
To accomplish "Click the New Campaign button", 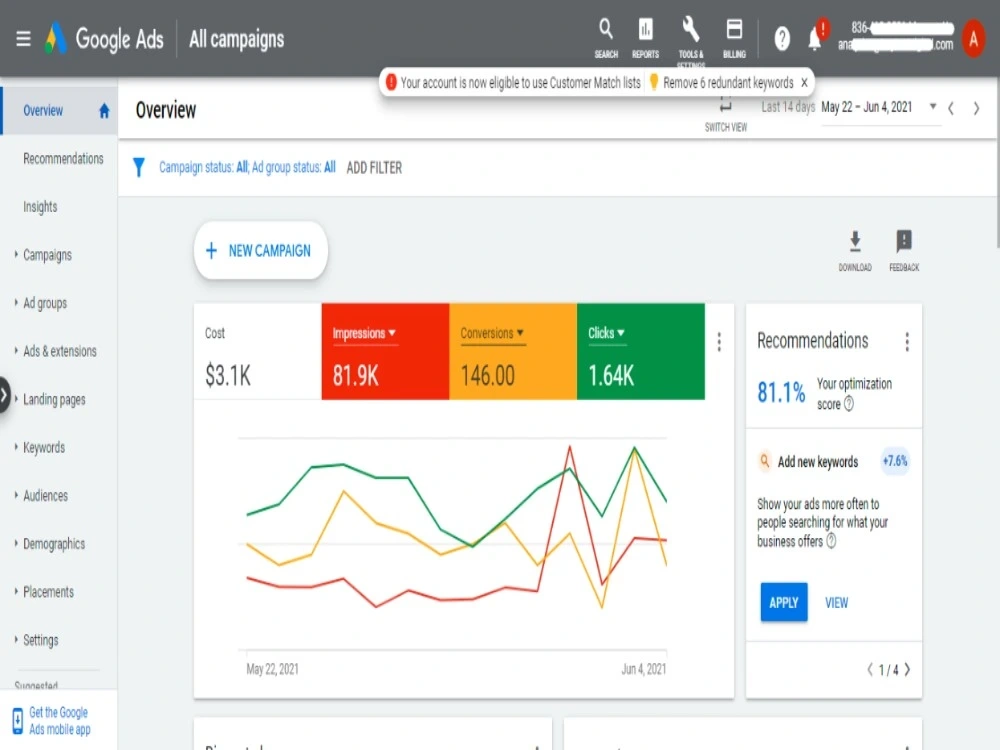I will pyautogui.click(x=260, y=251).
